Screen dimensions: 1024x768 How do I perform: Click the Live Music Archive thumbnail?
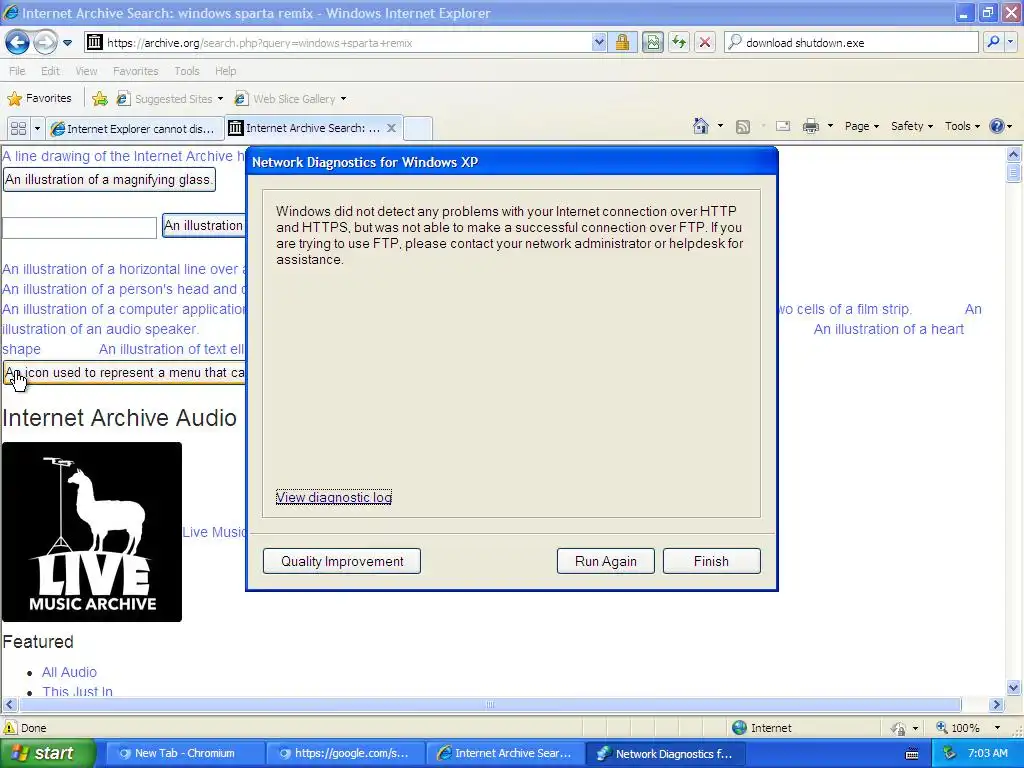[x=91, y=532]
